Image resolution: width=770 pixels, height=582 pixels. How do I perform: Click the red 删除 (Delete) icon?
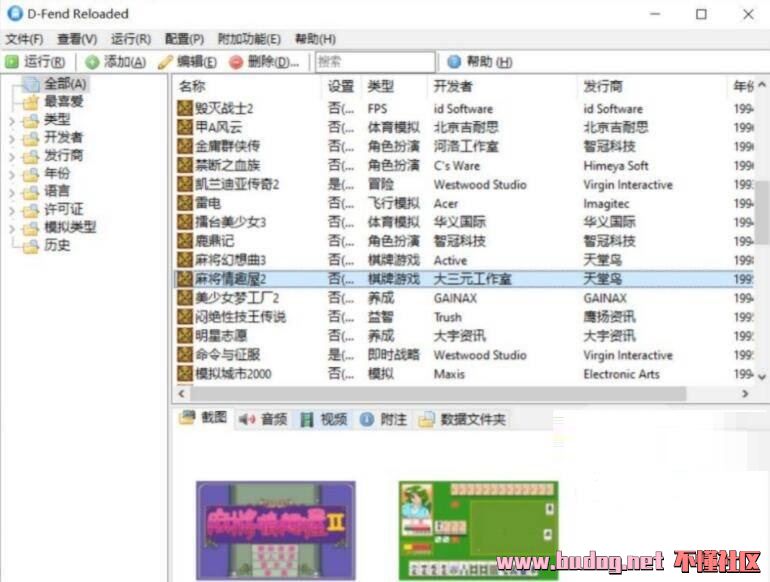(236, 62)
